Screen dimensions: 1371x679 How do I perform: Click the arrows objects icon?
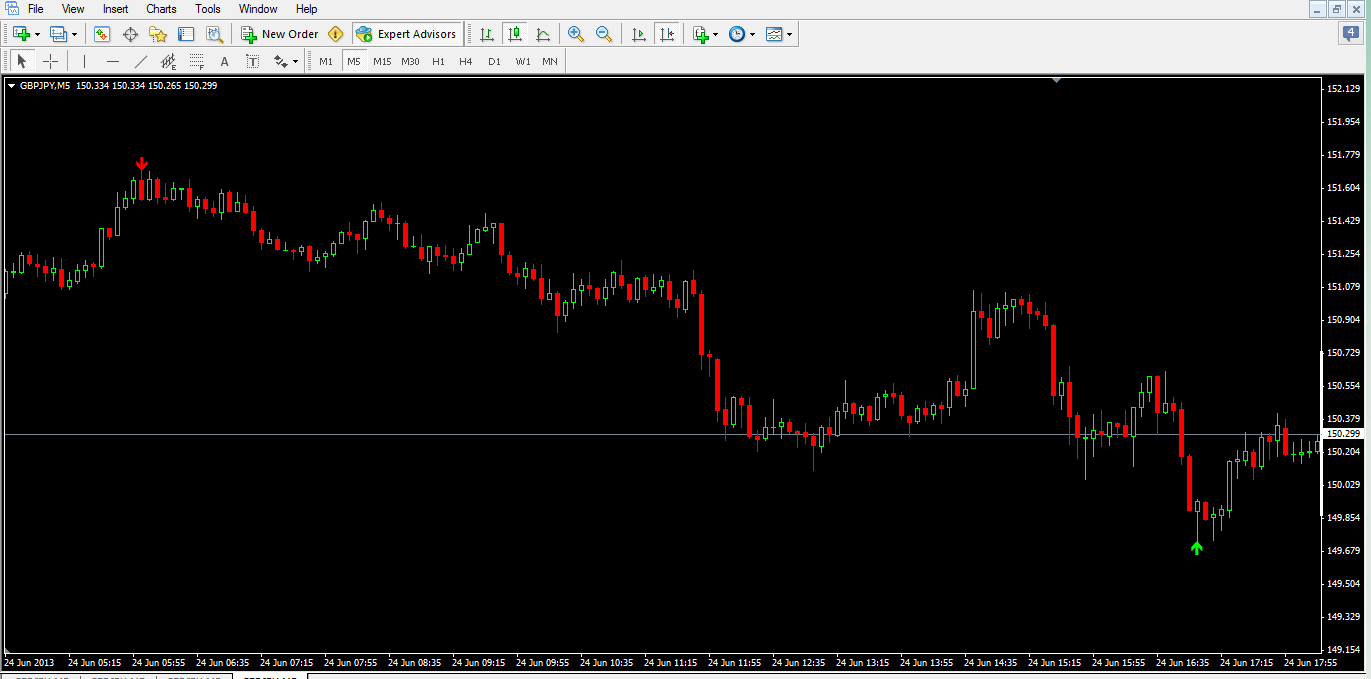tap(281, 61)
